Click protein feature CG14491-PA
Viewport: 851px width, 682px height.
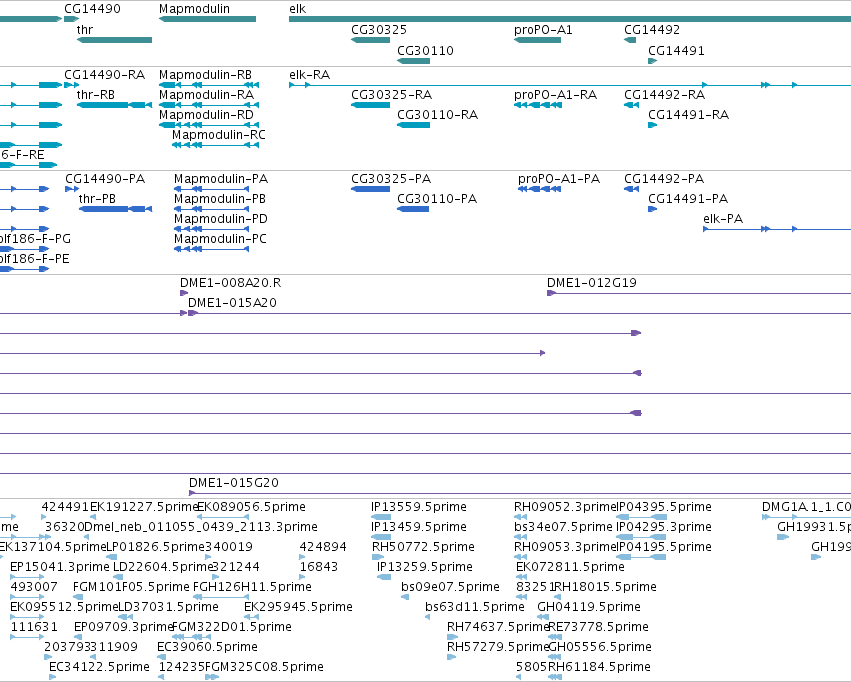click(688, 199)
